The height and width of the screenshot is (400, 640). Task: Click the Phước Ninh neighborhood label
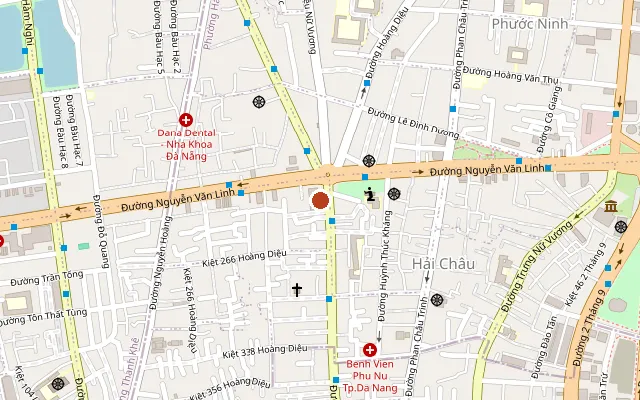coord(530,24)
